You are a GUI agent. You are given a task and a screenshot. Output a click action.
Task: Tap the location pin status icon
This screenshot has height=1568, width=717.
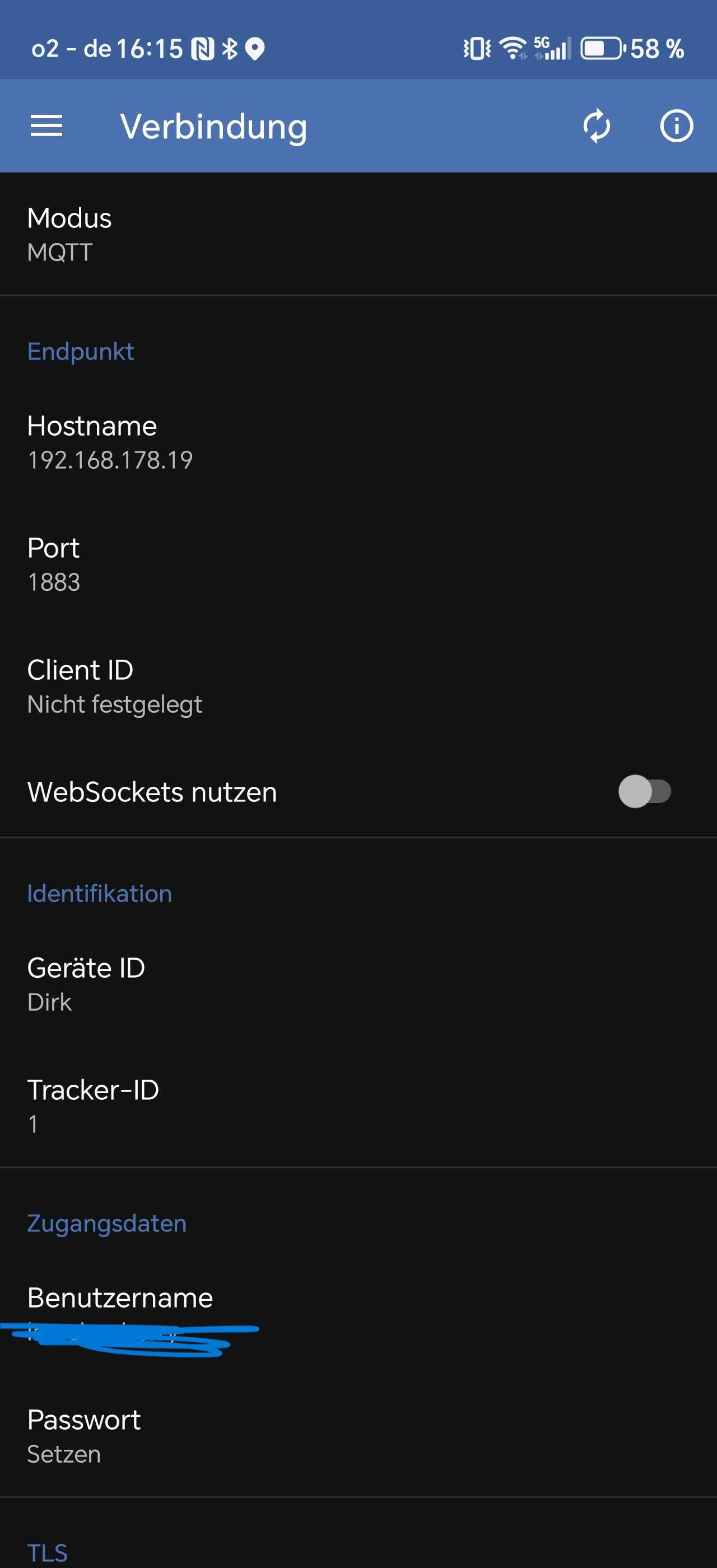point(255,49)
